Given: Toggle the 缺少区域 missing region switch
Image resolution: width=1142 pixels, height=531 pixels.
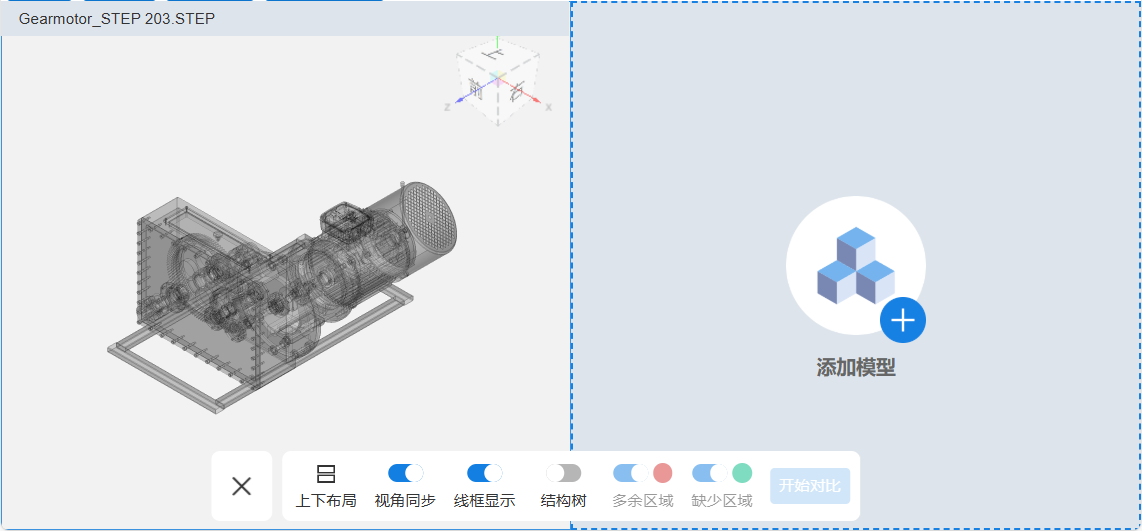Looking at the screenshot, I should [709, 473].
